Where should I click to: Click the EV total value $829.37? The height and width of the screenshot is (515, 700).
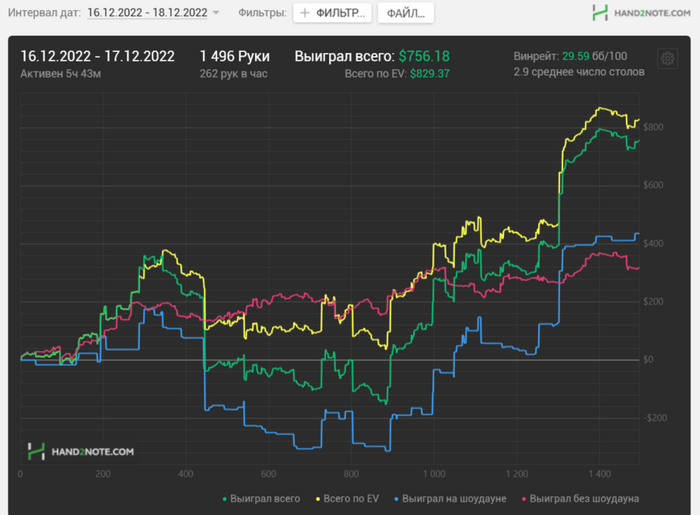pos(429,74)
